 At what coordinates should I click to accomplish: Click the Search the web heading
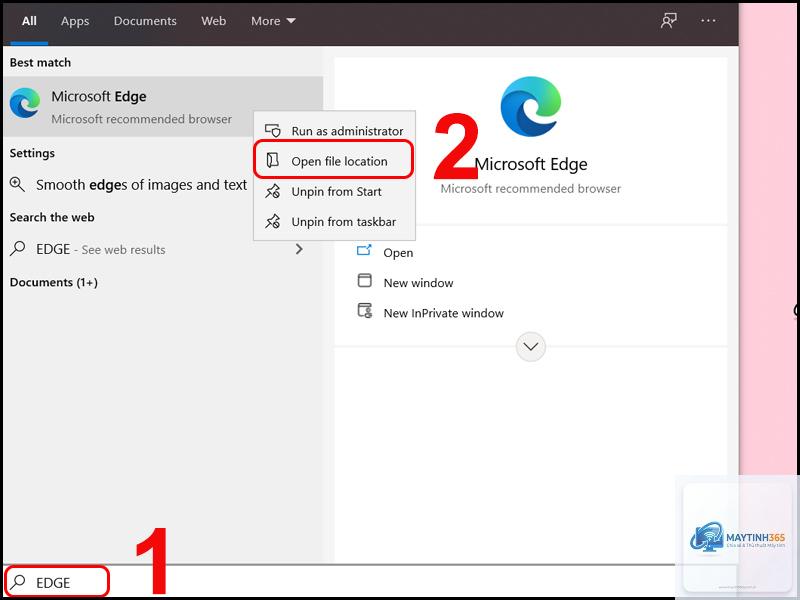point(52,217)
